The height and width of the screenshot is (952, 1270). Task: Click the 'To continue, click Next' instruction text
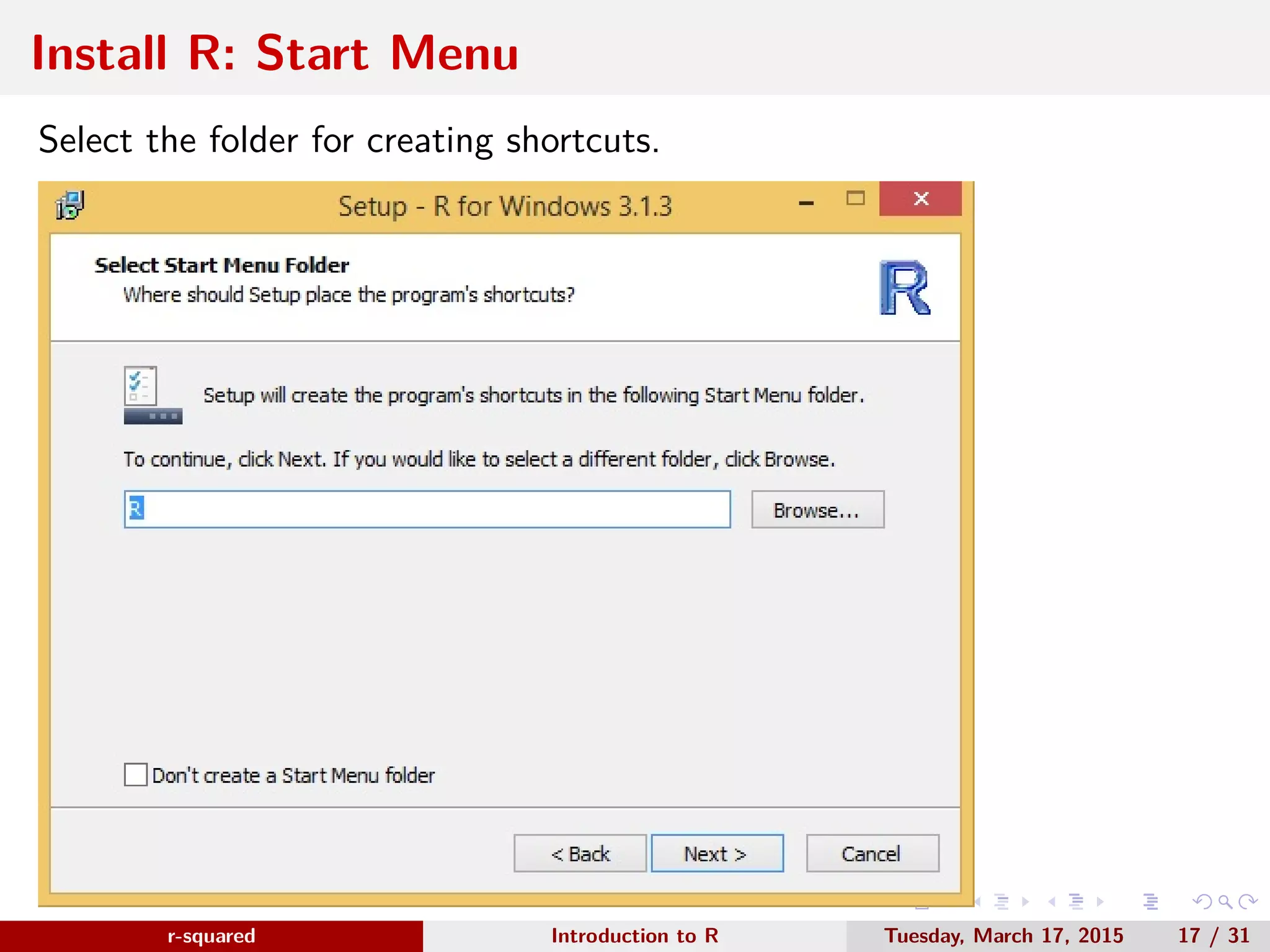click(479, 459)
